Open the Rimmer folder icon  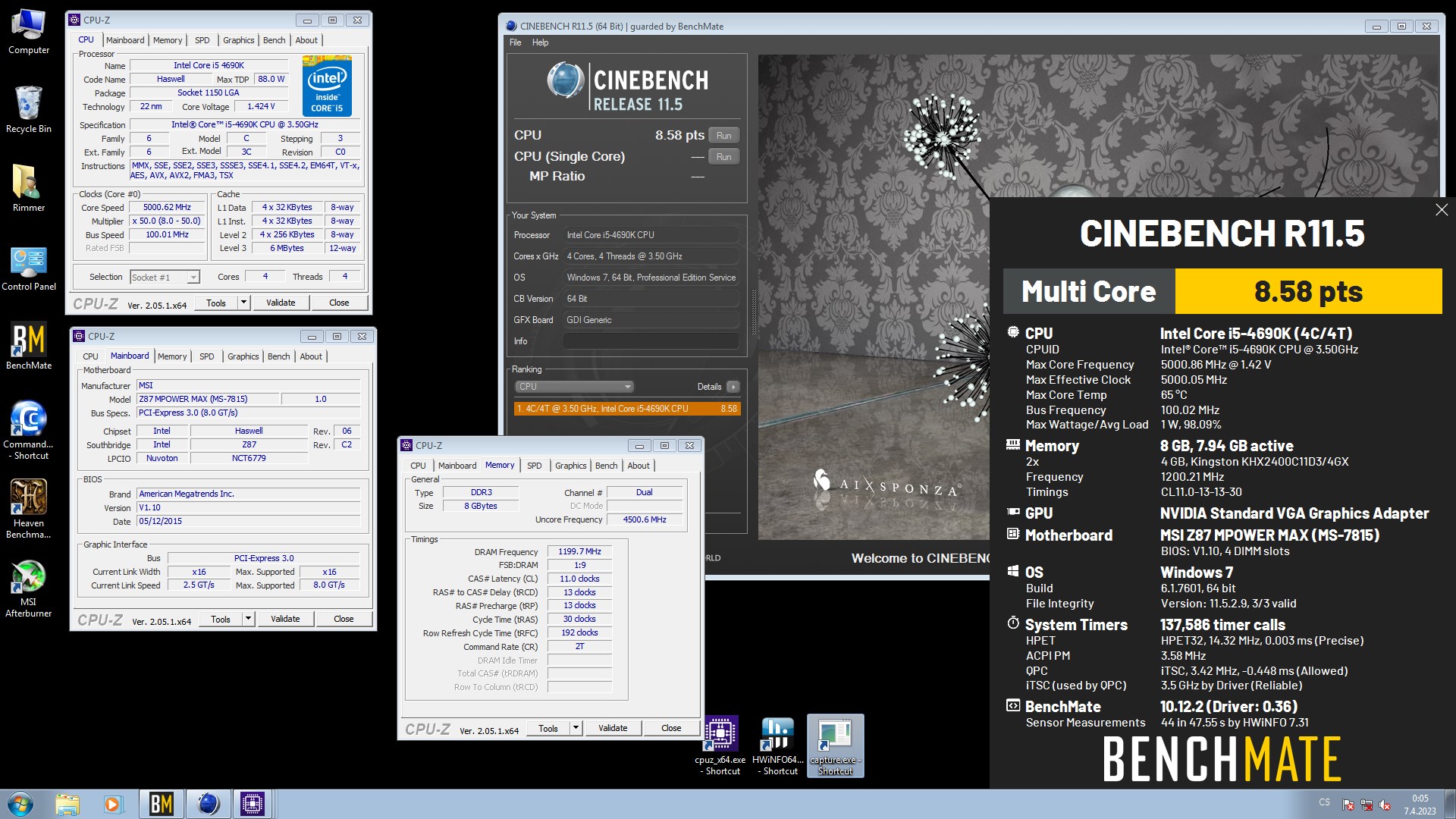click(x=29, y=188)
